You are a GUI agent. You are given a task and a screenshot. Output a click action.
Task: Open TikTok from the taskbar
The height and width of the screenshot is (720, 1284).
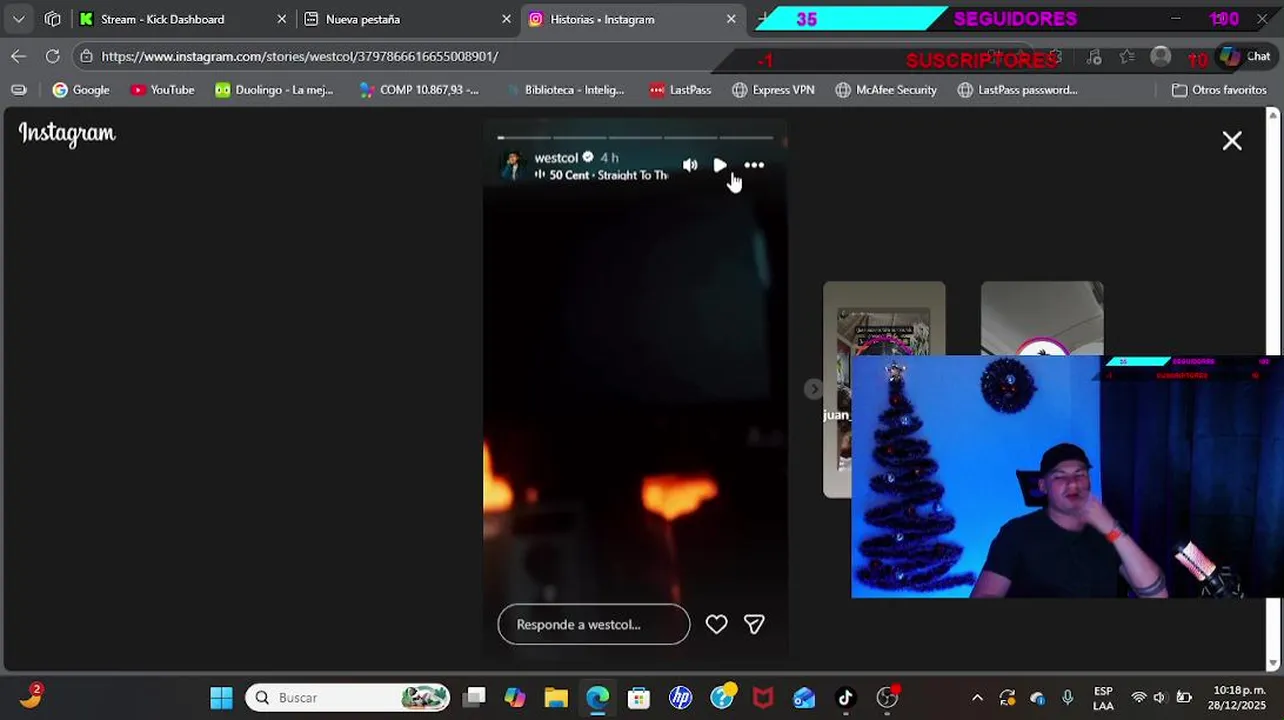tap(845, 697)
